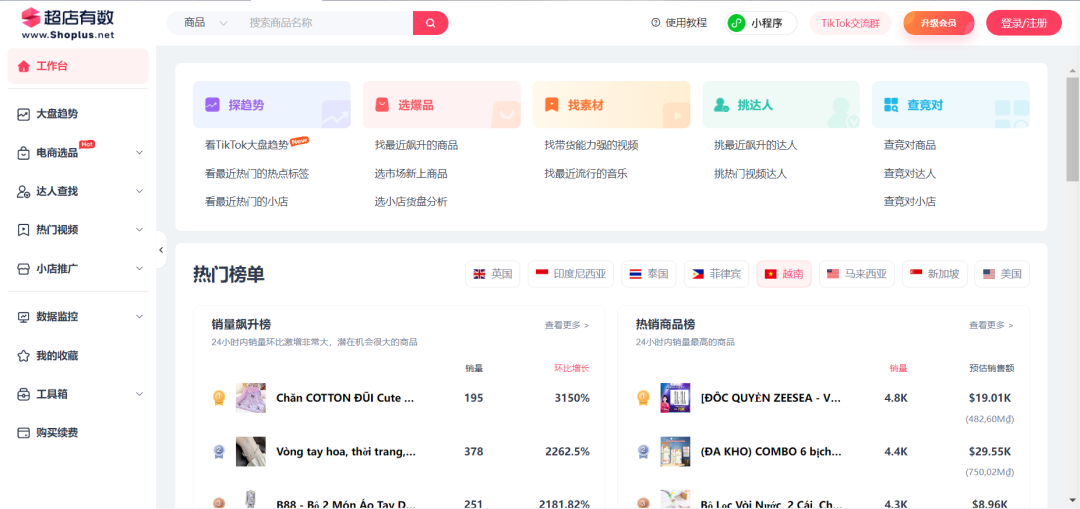
Task: Click the purple 探趋势 trend icon
Action: (x=212, y=105)
